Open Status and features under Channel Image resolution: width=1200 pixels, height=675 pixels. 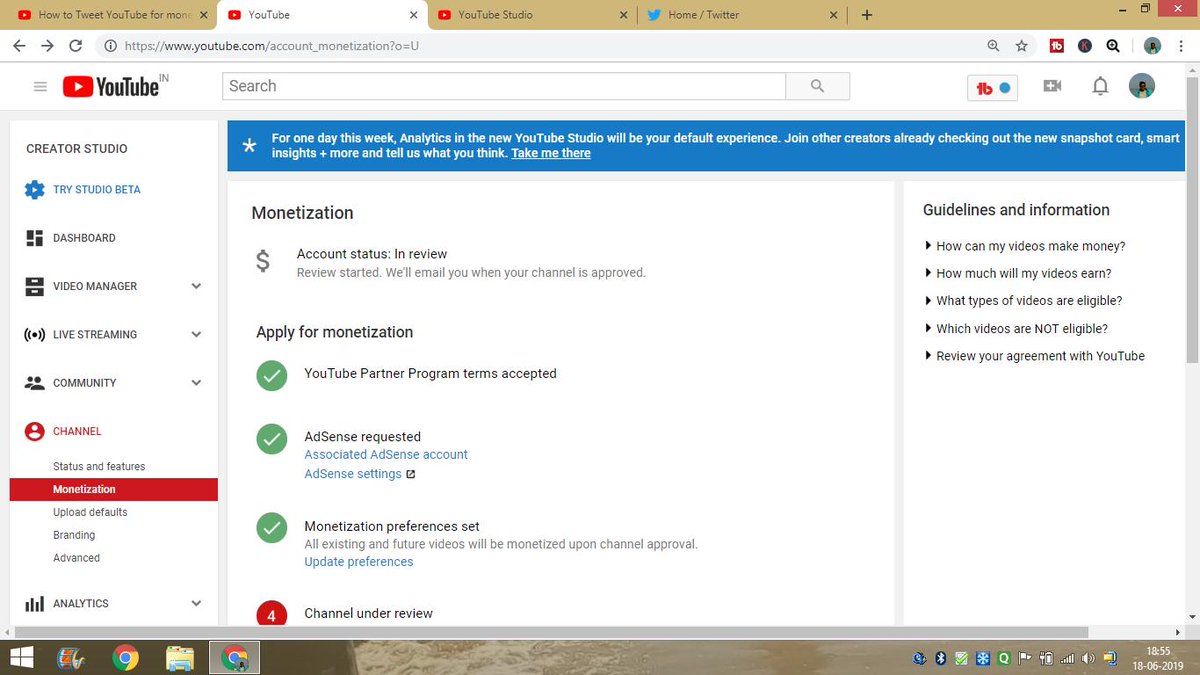click(99, 467)
